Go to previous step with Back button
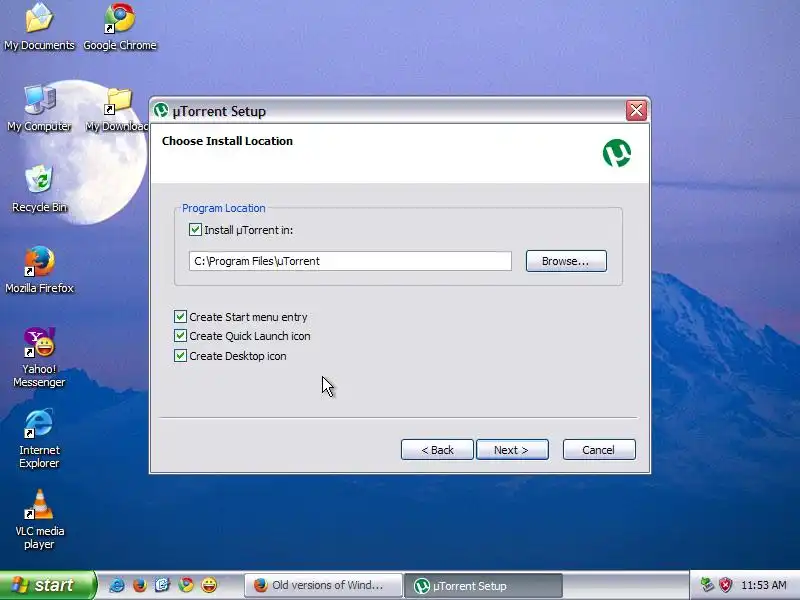800x600 pixels. [437, 449]
